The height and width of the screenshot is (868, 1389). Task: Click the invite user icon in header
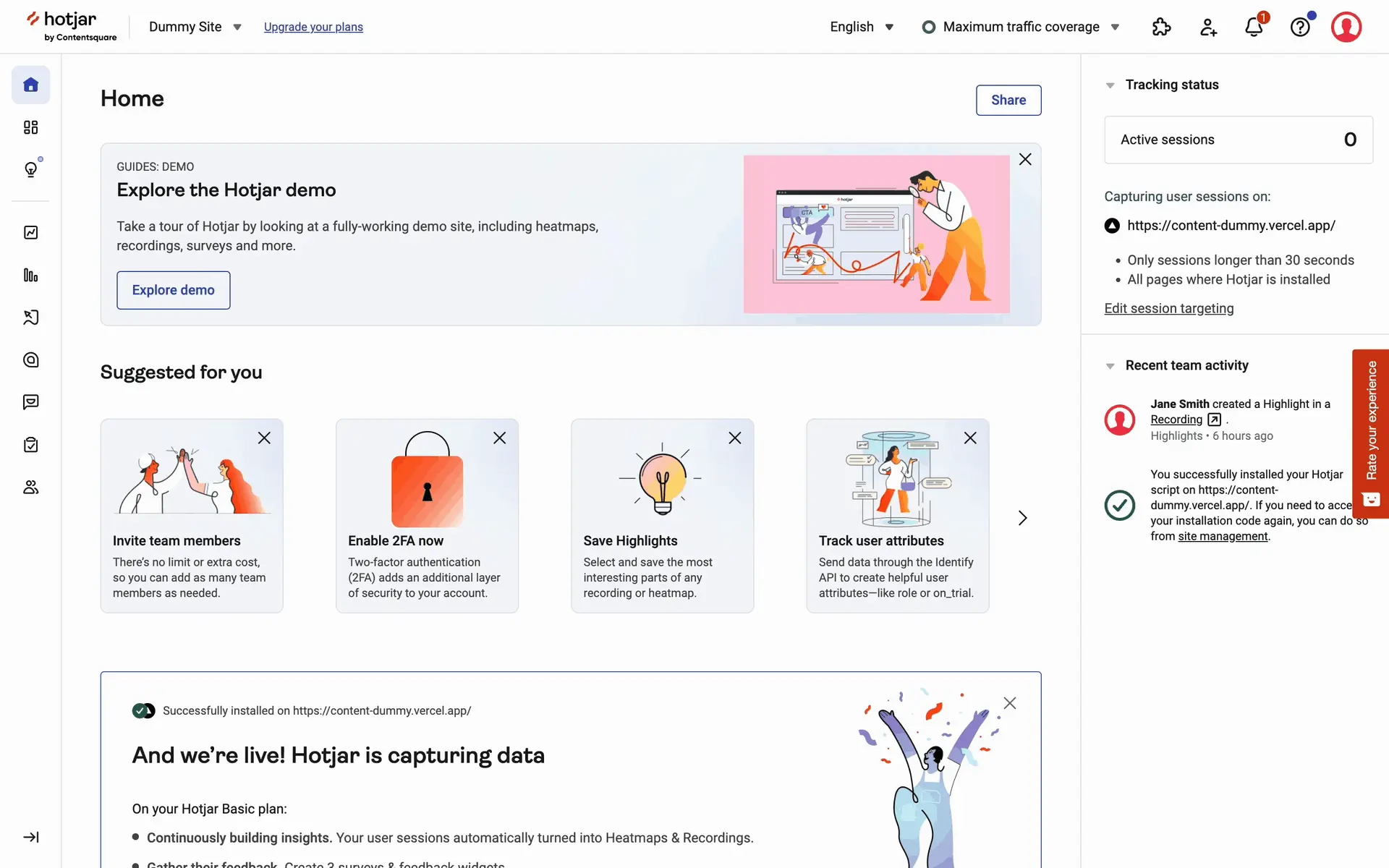tap(1207, 27)
